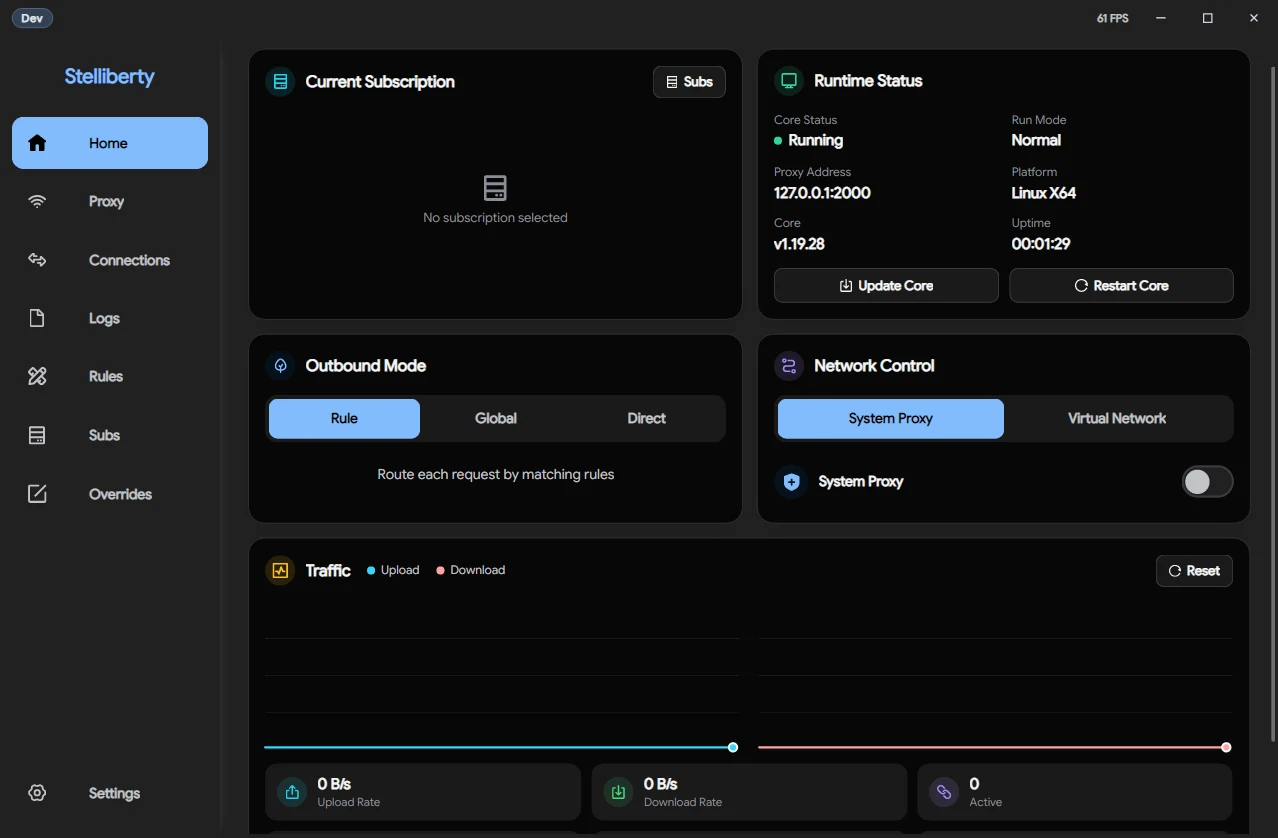Click the Overrides edit icon
The height and width of the screenshot is (838, 1278).
37,494
